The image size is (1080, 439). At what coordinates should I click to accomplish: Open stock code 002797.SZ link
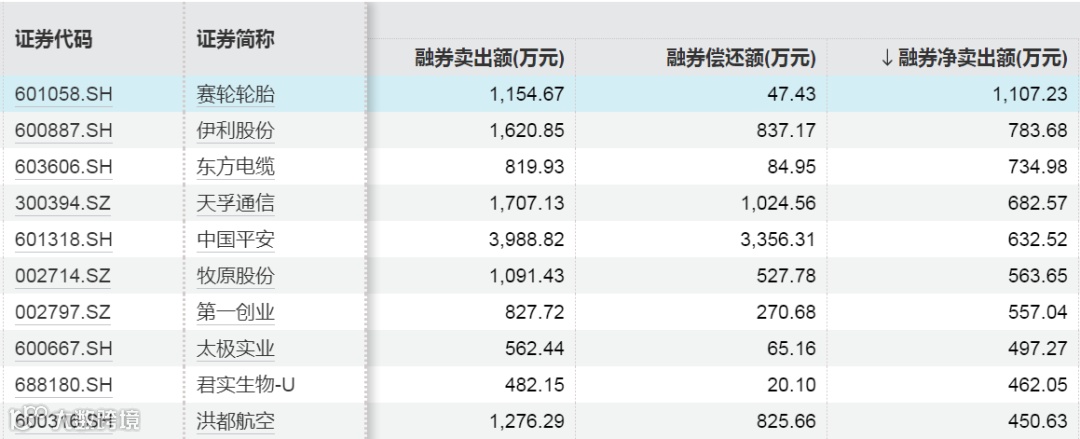click(x=63, y=313)
